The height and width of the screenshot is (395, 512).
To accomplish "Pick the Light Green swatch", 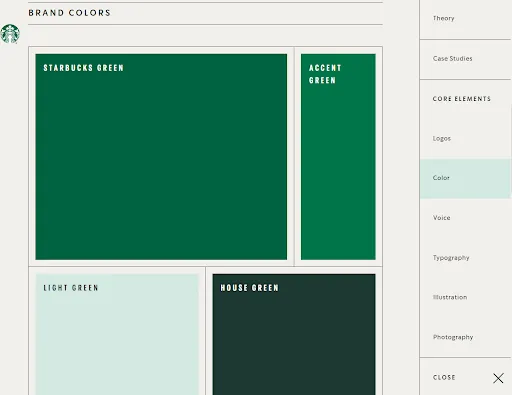I will pos(117,334).
